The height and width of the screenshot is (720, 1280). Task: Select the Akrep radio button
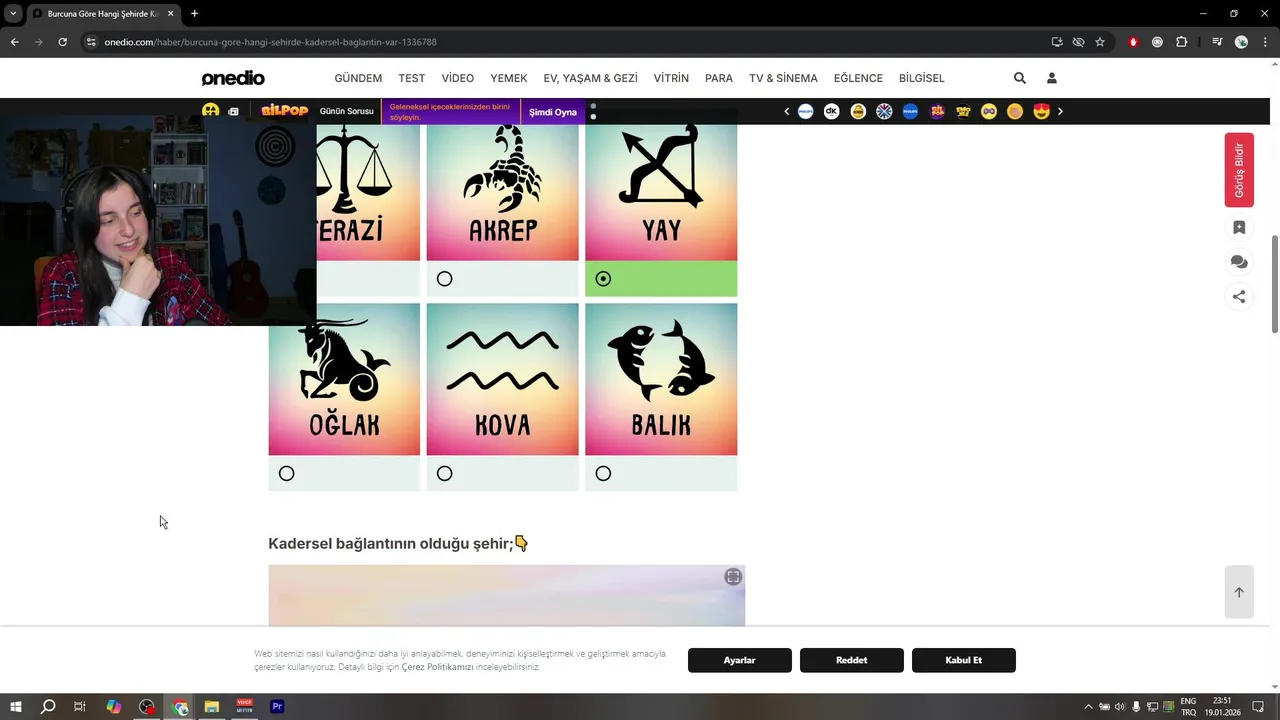click(445, 279)
